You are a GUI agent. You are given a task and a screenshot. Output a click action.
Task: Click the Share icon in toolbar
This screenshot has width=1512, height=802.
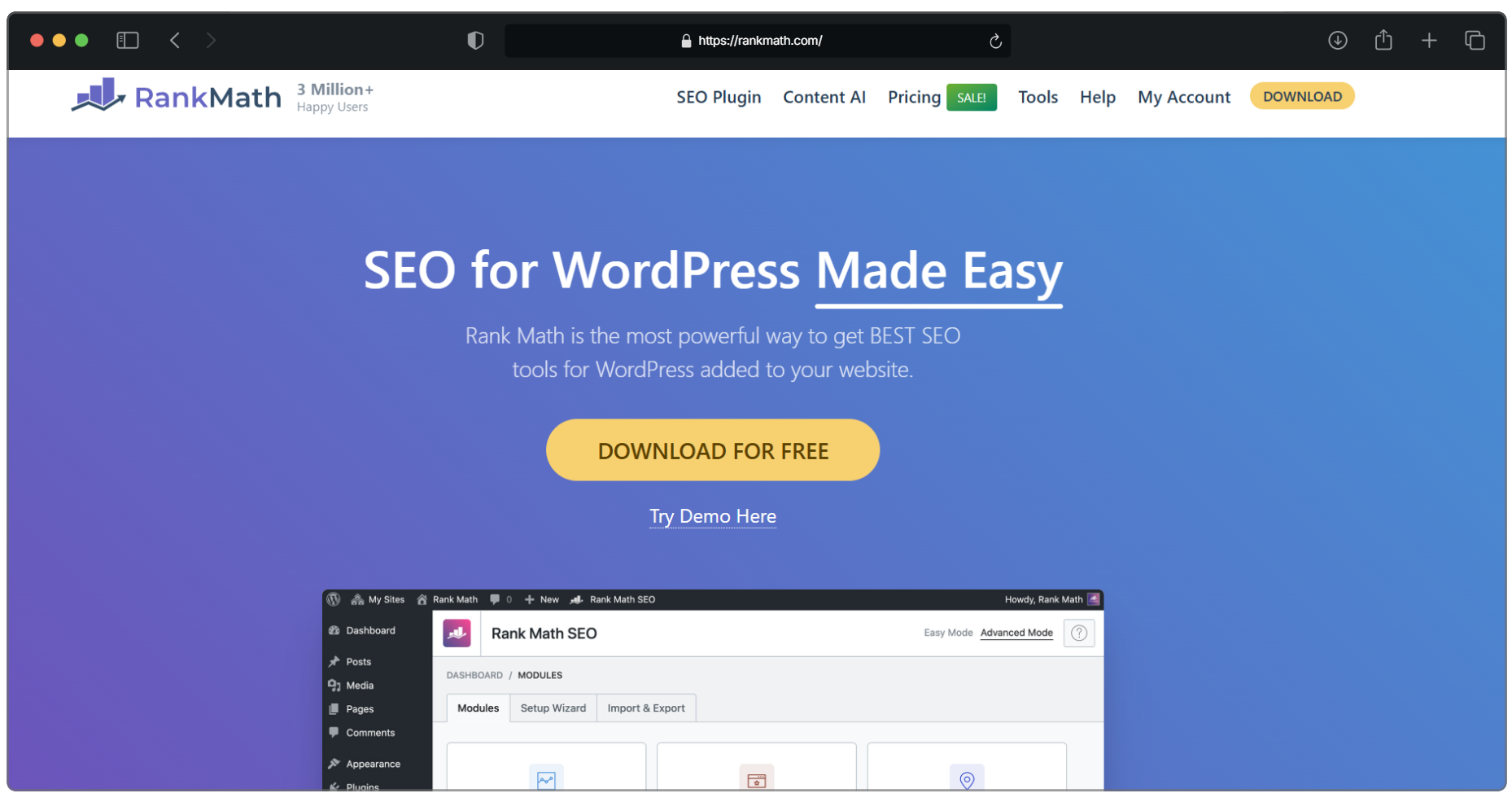pos(1383,39)
